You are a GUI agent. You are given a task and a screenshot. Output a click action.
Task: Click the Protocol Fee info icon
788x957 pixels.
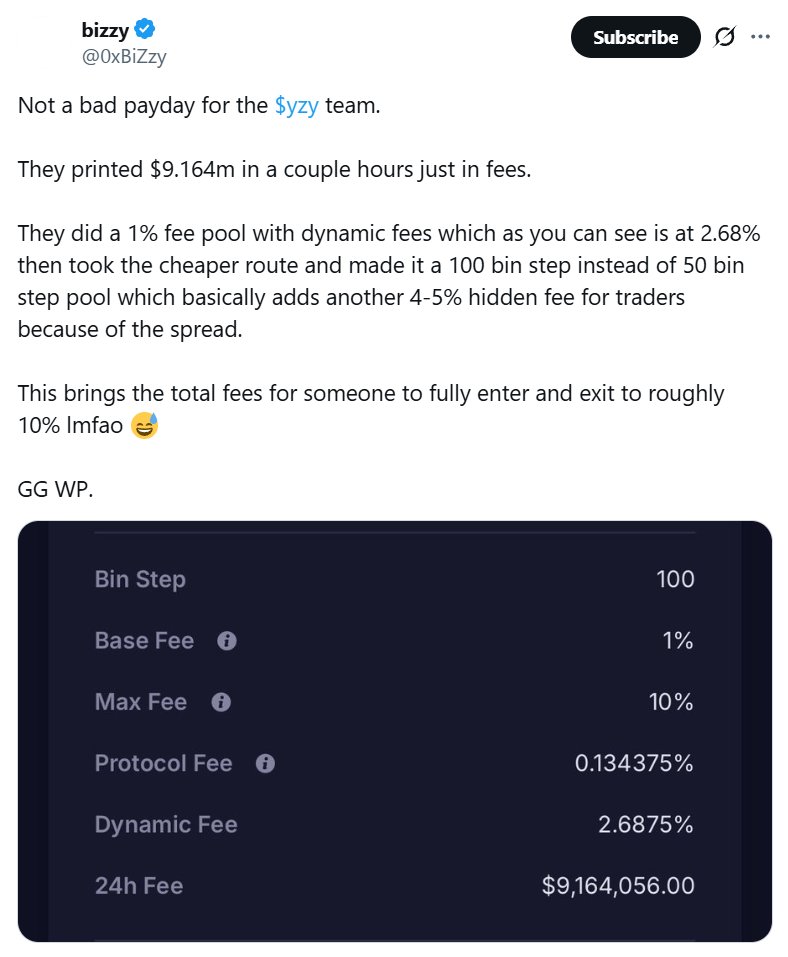coord(265,764)
